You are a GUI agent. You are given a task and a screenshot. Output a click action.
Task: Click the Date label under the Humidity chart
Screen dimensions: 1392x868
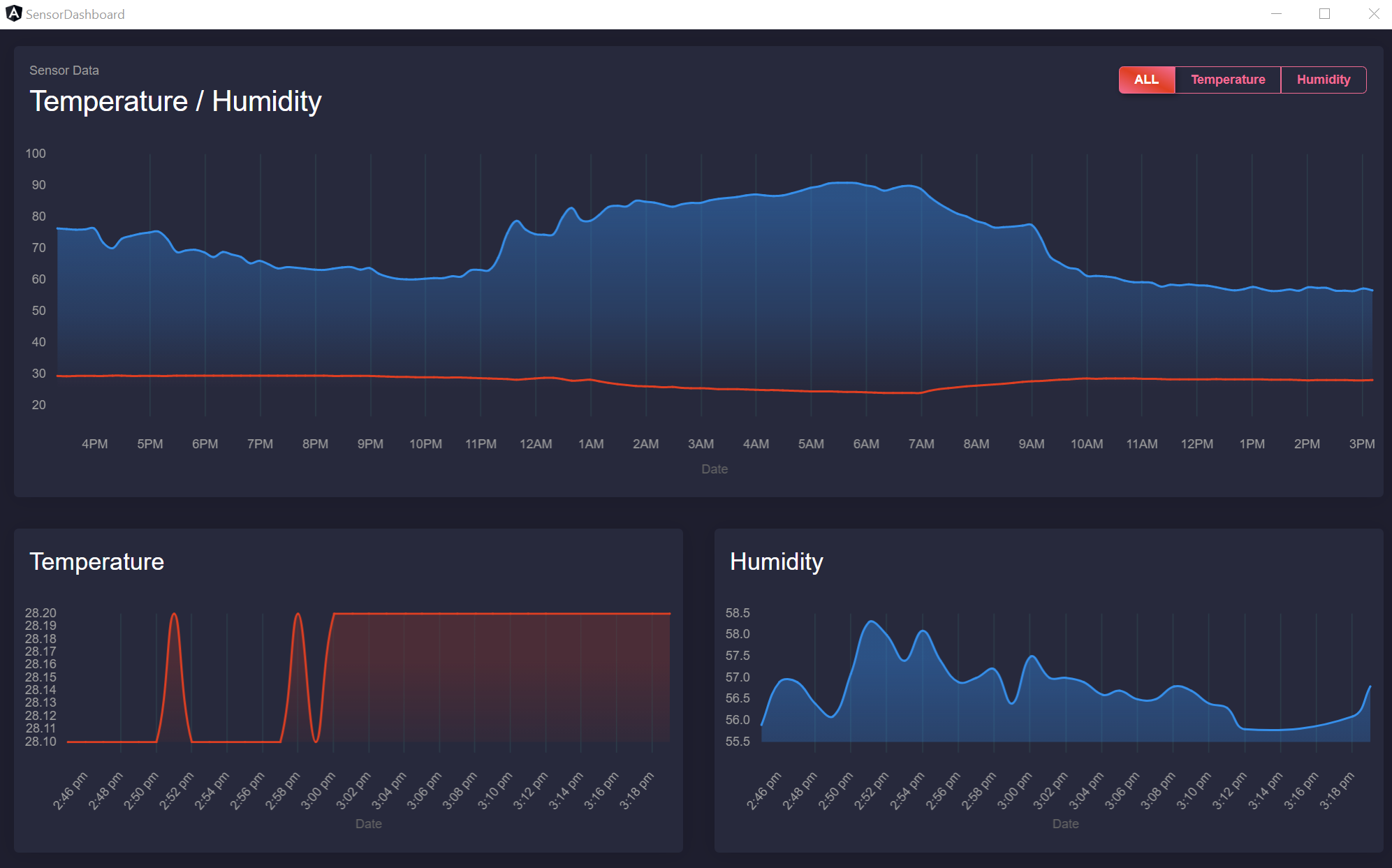click(1065, 823)
